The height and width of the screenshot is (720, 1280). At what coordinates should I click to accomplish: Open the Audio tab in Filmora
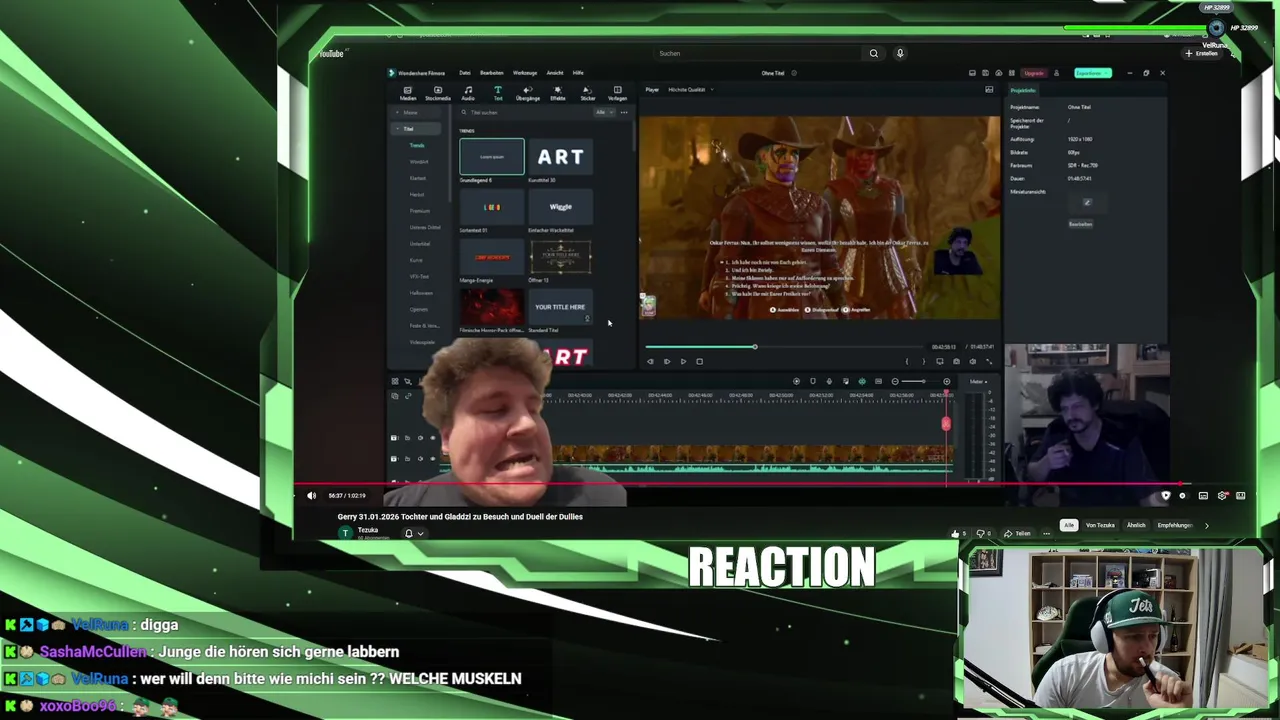pyautogui.click(x=467, y=93)
